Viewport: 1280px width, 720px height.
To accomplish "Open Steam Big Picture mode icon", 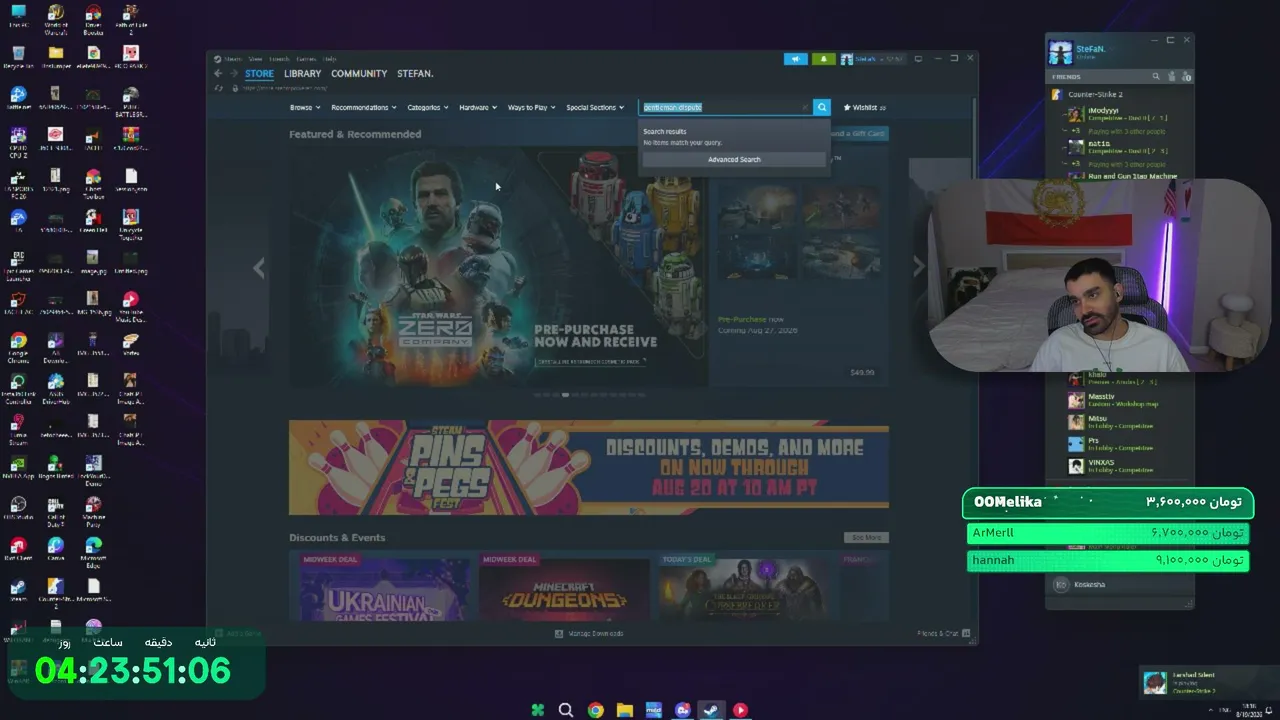I will coord(918,59).
